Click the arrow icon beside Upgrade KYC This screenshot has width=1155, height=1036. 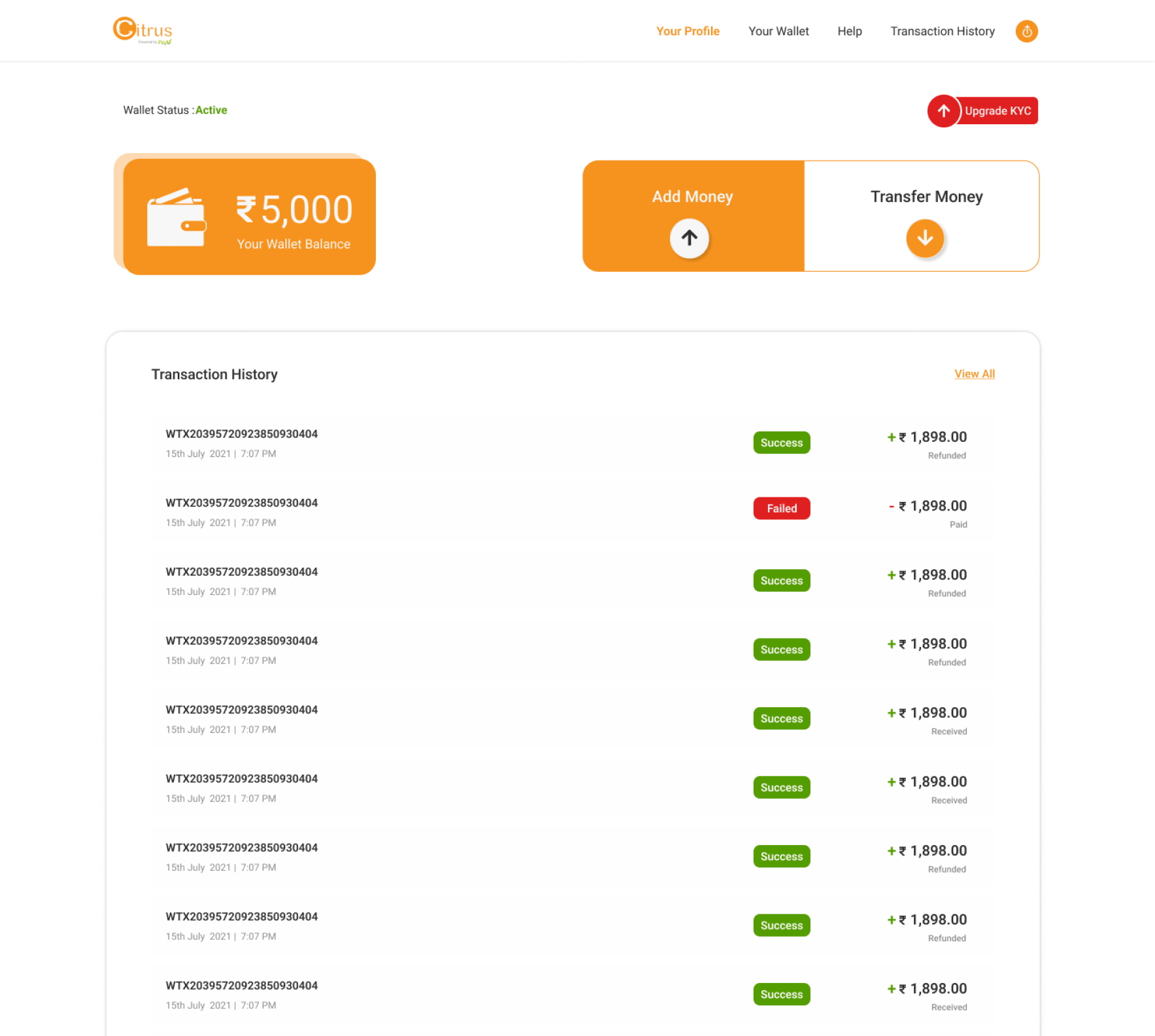click(x=943, y=110)
